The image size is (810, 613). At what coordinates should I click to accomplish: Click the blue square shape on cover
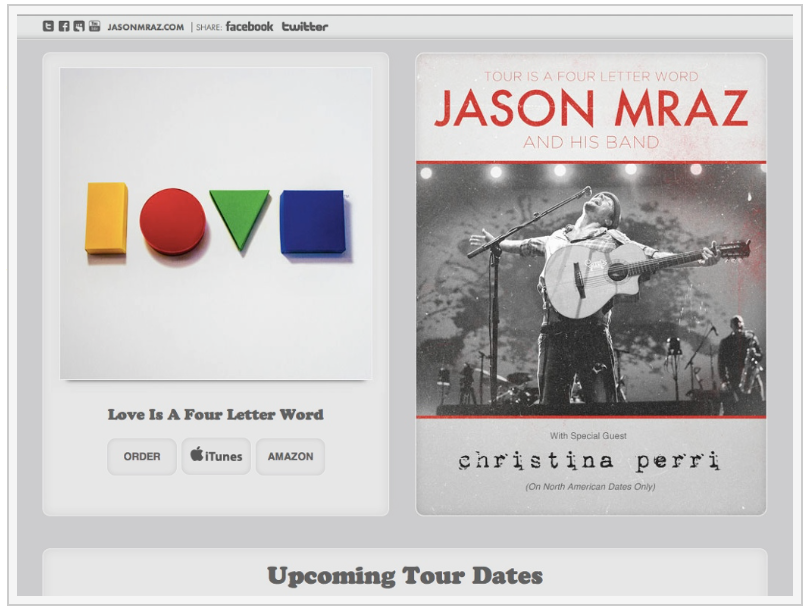[313, 222]
